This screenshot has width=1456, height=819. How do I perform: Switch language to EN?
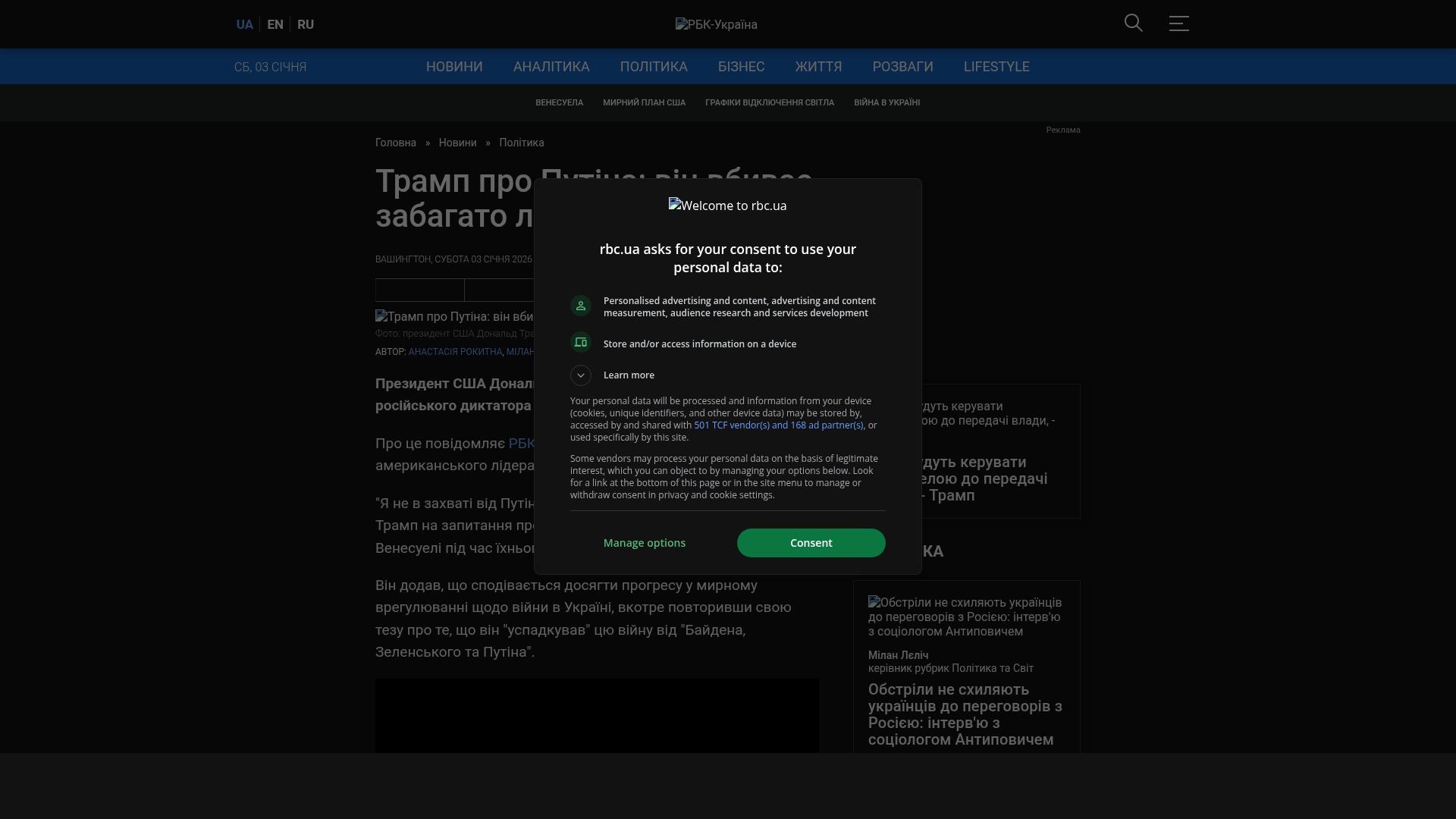275,24
